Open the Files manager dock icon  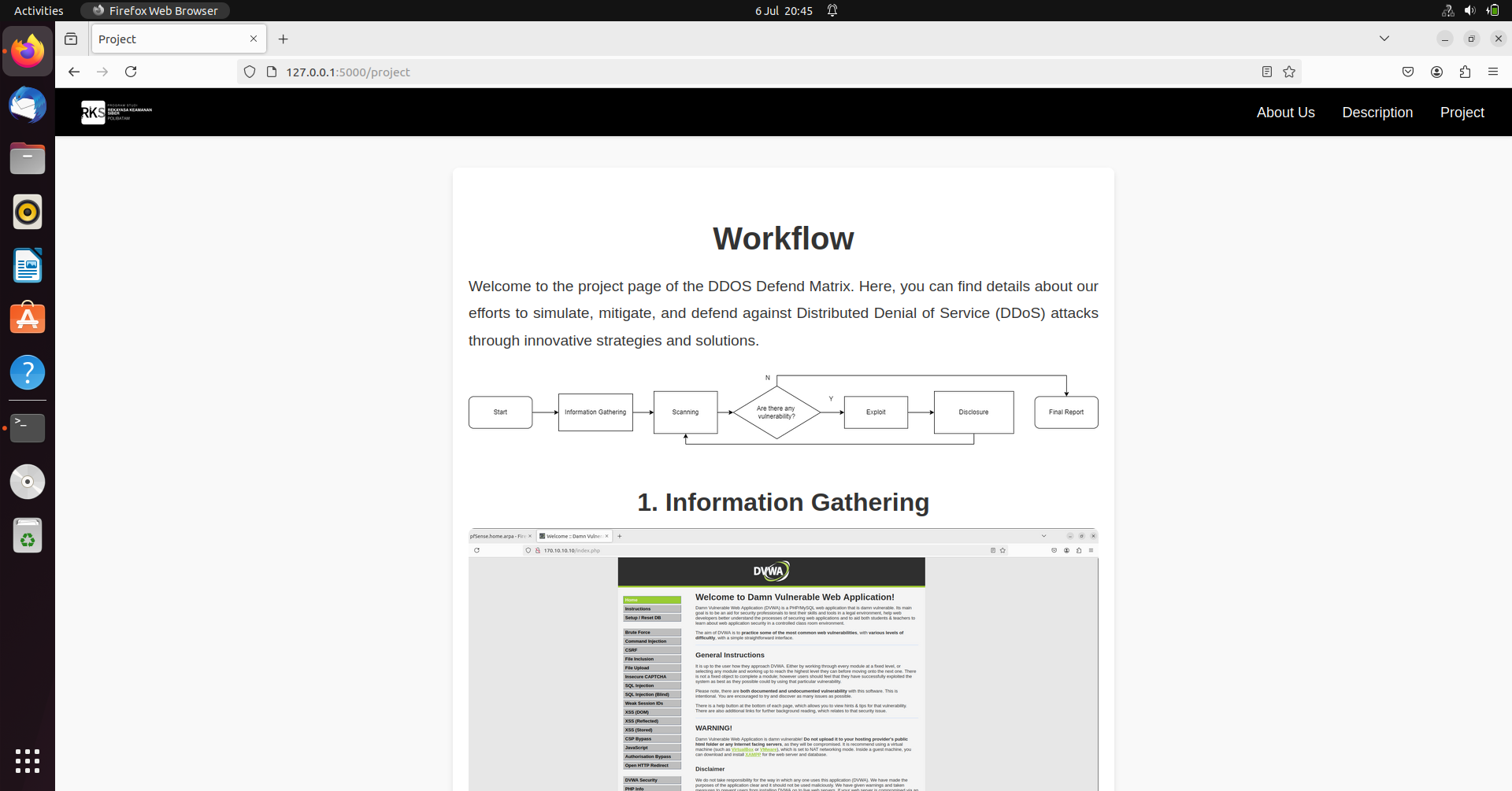pyautogui.click(x=28, y=159)
